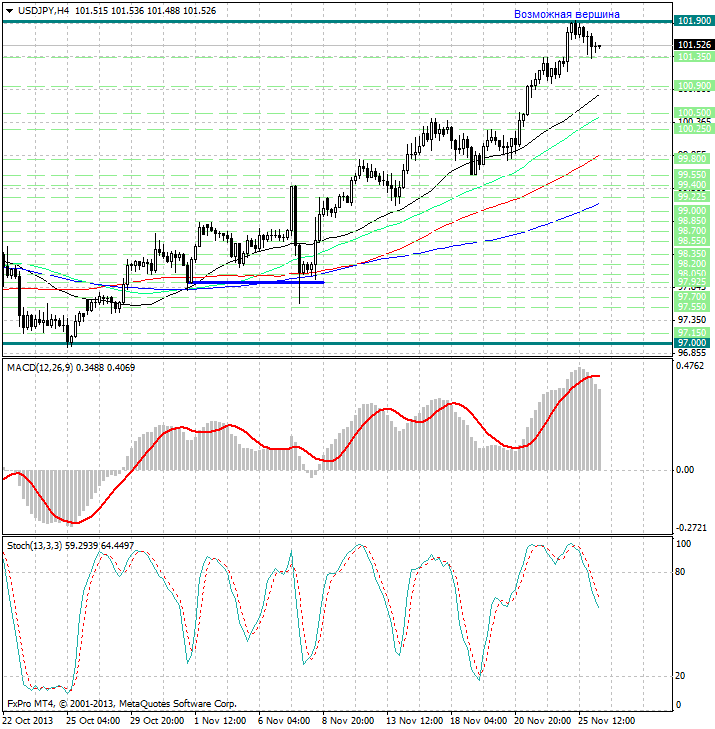The width and height of the screenshot is (715, 729).
Task: Click the current price tag 101.526
Action: [693, 45]
